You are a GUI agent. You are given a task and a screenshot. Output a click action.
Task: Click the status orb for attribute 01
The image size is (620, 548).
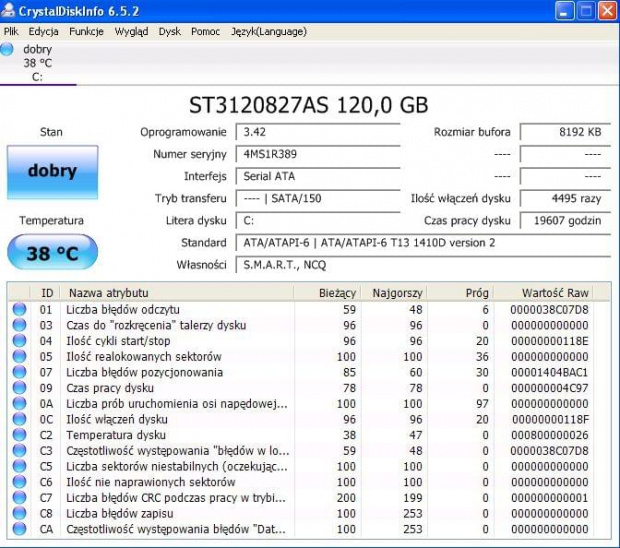coord(19,310)
